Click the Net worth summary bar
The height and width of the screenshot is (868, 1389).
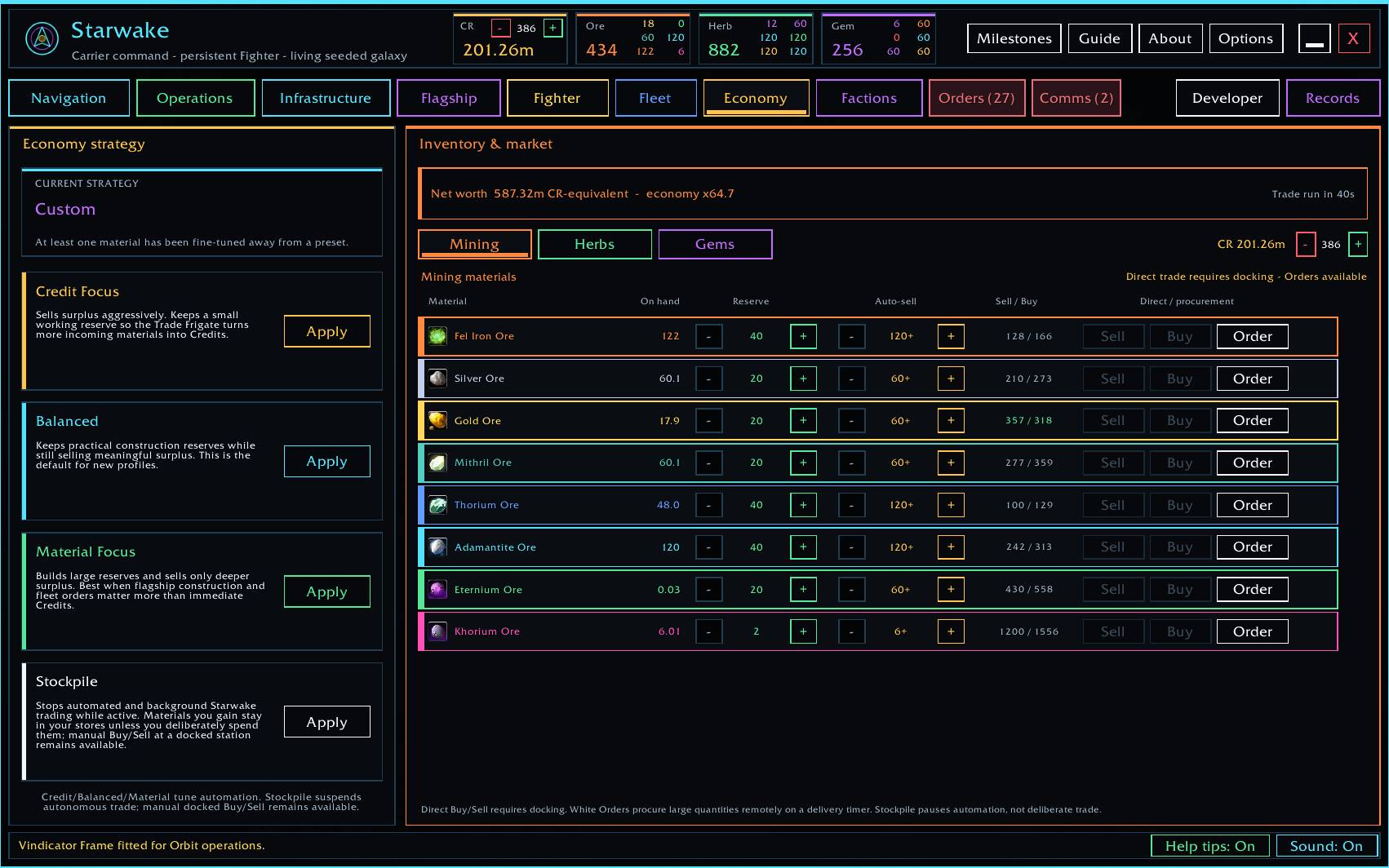(893, 193)
